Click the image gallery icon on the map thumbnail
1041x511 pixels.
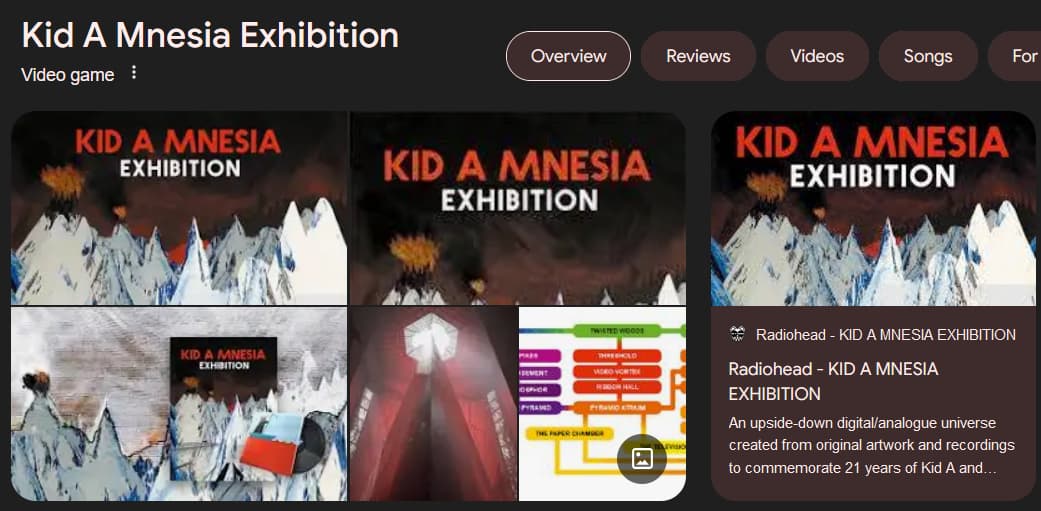coord(641,459)
